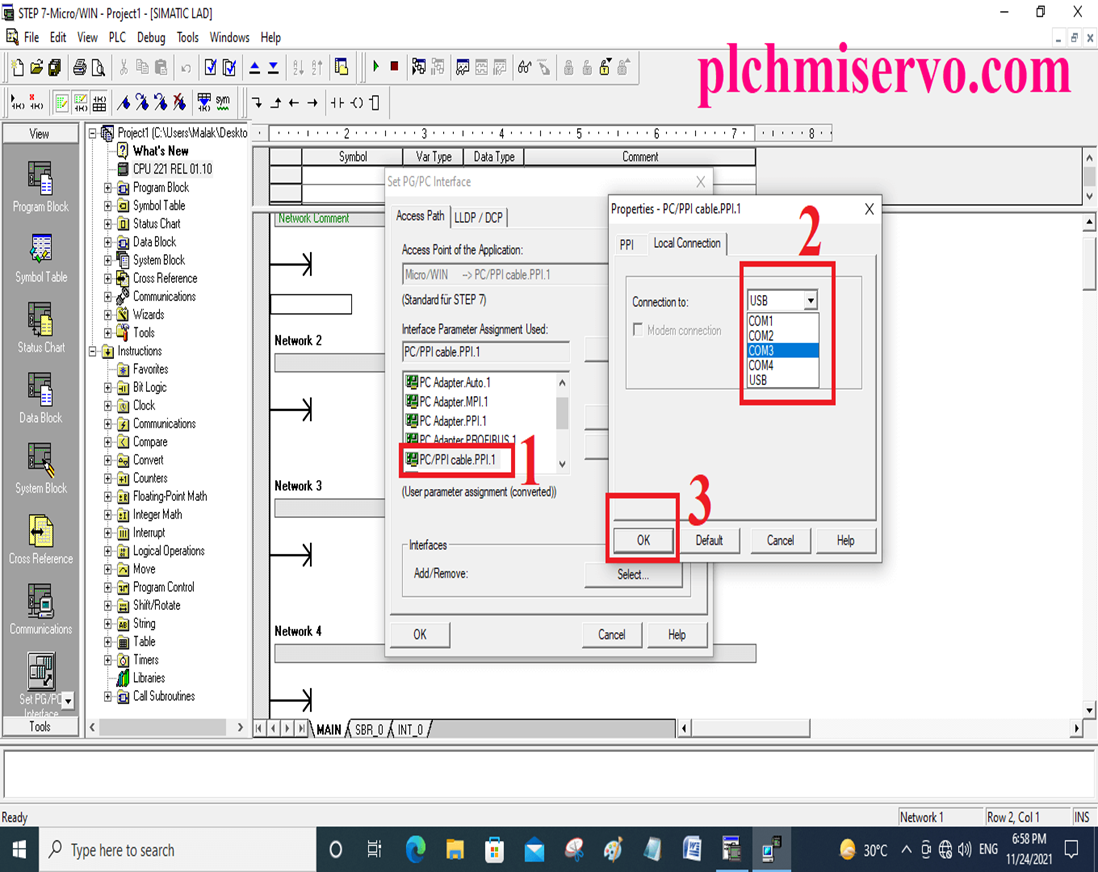This screenshot has width=1098, height=872.
Task: Open the PLC menu
Action: pos(117,37)
